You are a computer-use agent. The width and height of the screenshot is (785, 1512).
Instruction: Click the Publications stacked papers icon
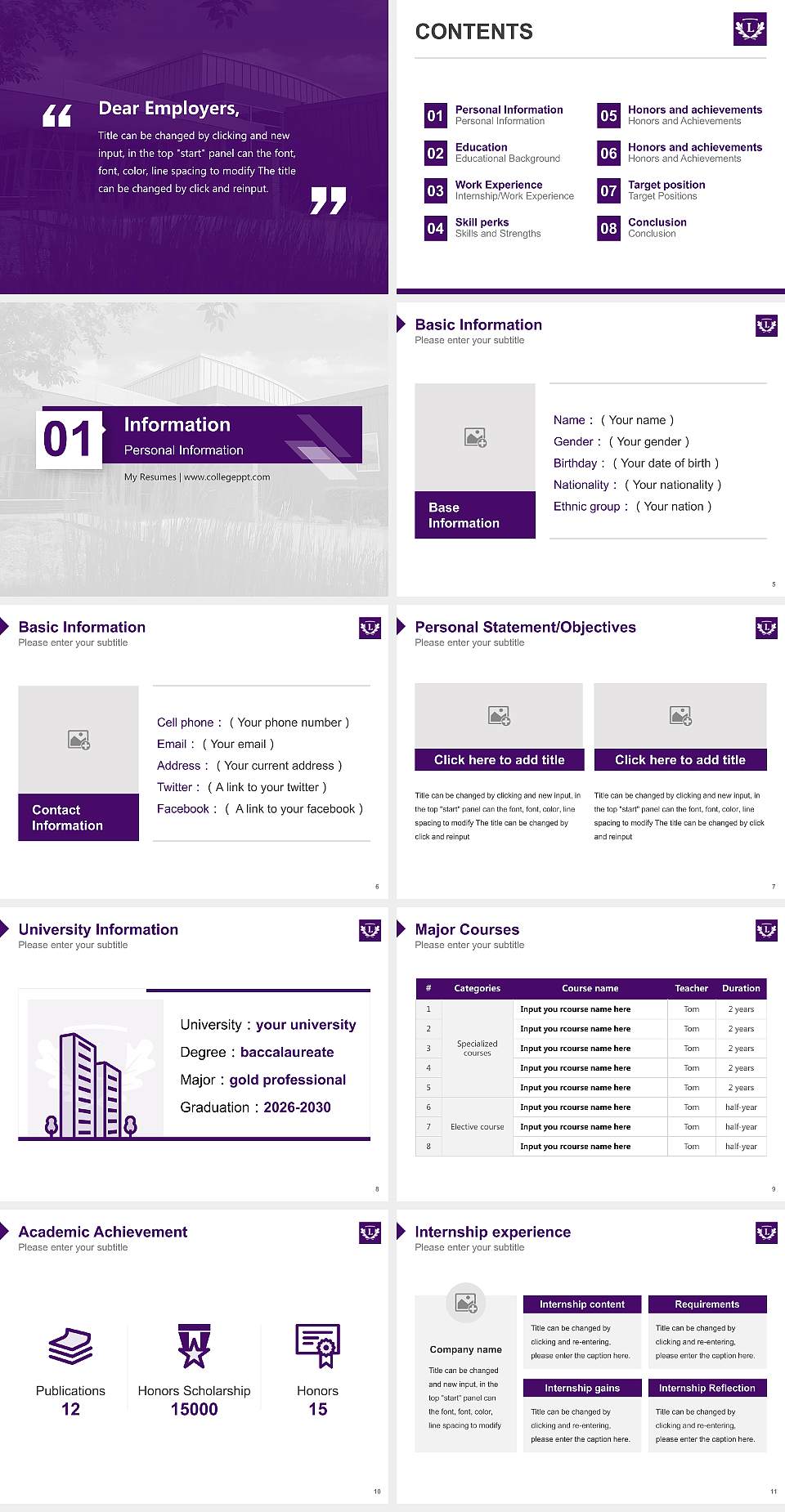pyautogui.click(x=70, y=1345)
